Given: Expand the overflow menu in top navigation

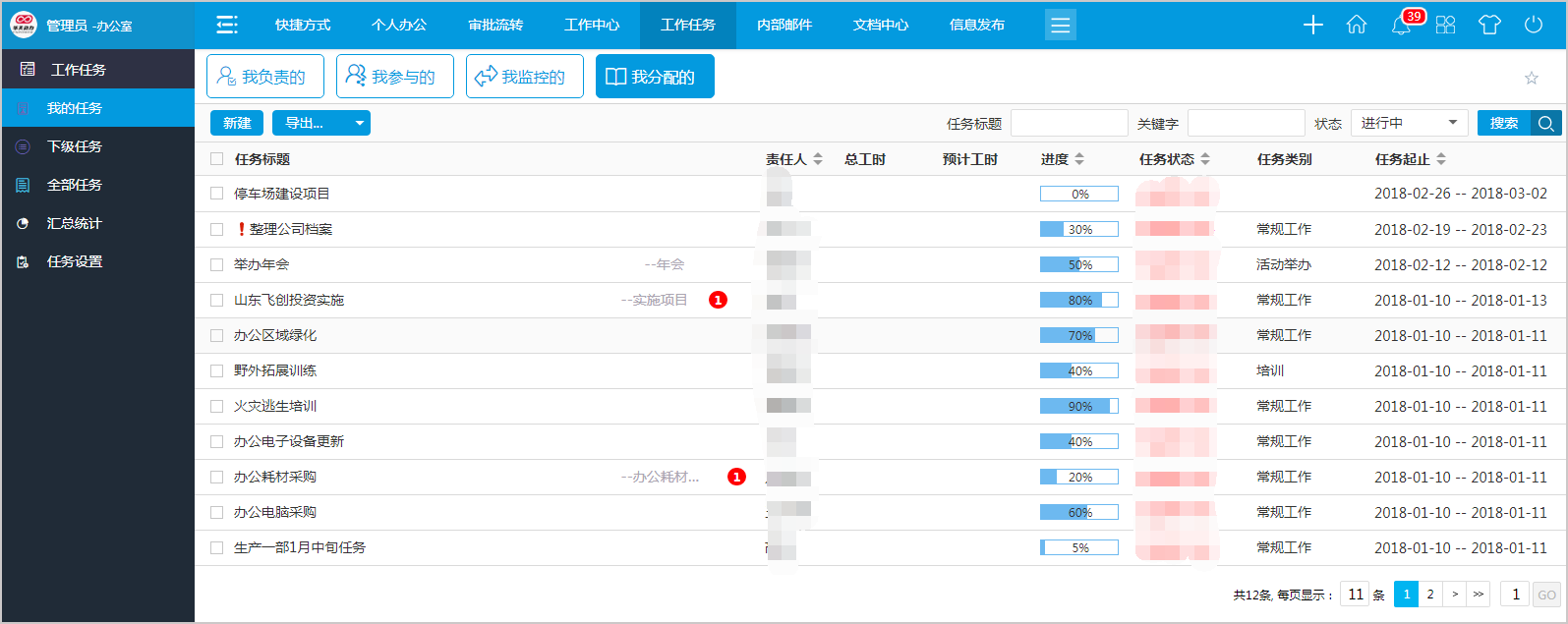Looking at the screenshot, I should 1060,26.
